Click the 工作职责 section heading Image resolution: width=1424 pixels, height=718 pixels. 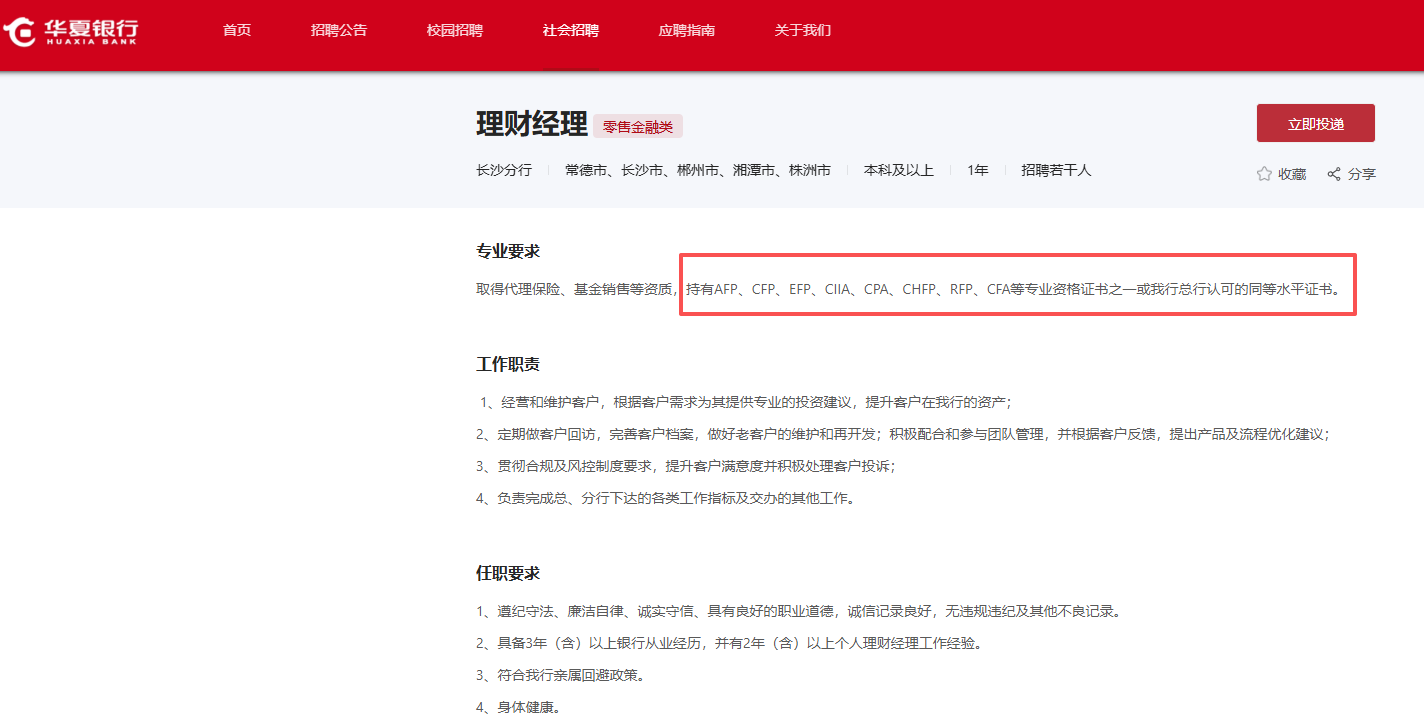tap(508, 365)
